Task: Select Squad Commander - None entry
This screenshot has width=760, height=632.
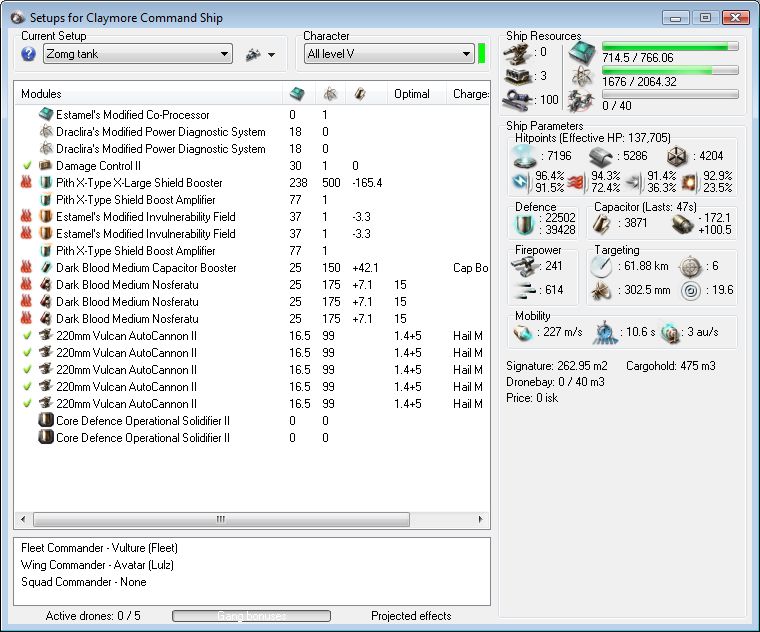Action: click(83, 582)
